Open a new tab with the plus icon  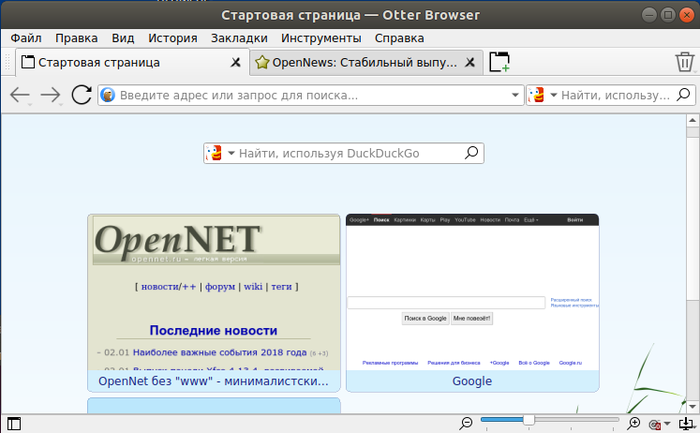tap(499, 62)
